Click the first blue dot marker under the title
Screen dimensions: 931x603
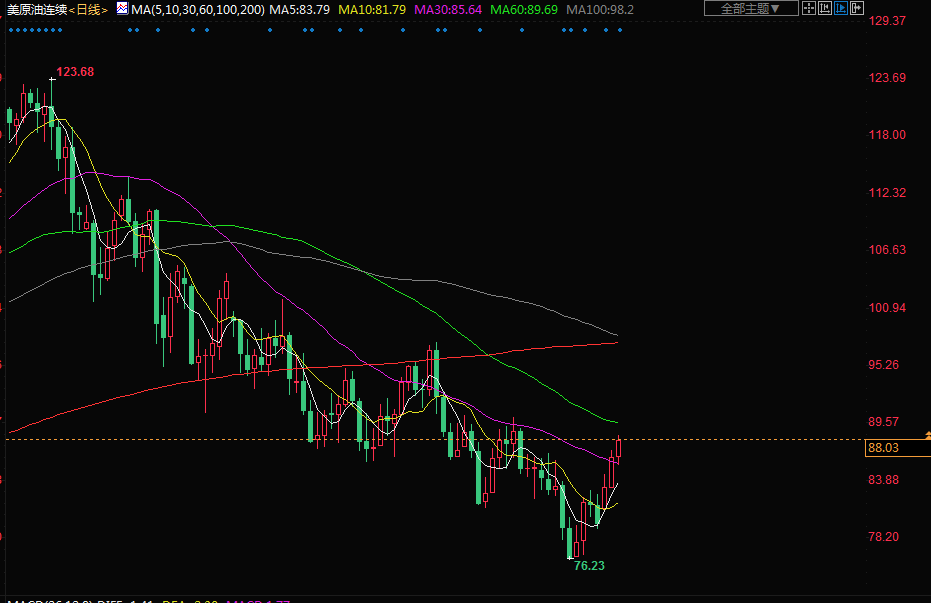[10, 29]
